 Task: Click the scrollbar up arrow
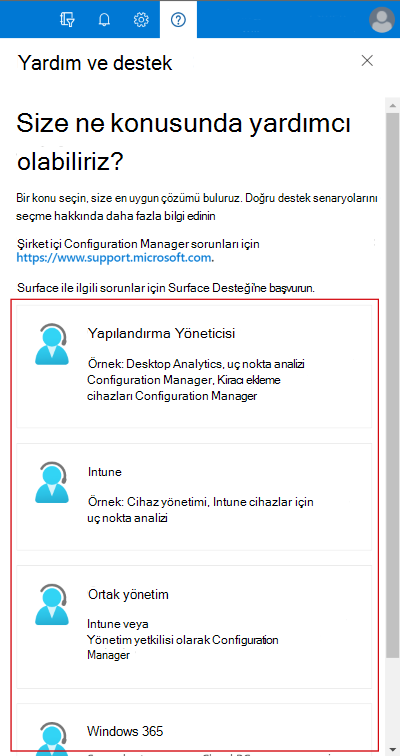(393, 105)
